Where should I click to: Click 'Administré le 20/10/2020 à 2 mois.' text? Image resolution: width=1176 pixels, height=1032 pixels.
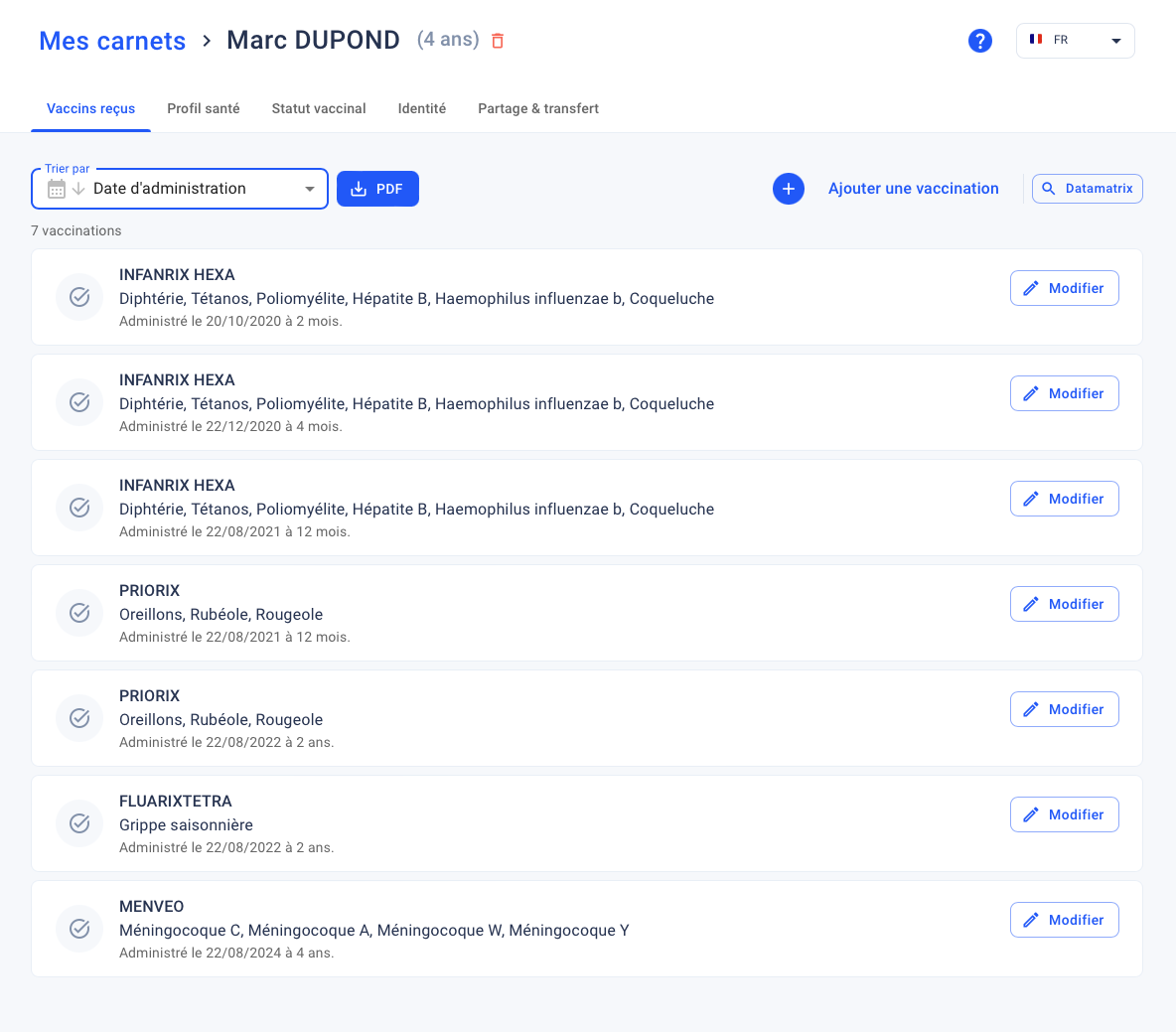[230, 321]
